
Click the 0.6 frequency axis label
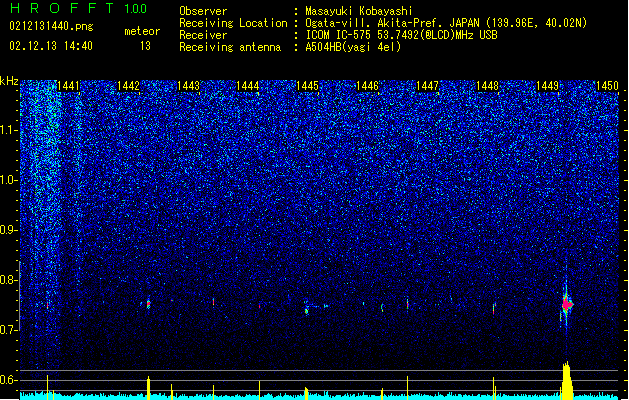(x=9, y=380)
